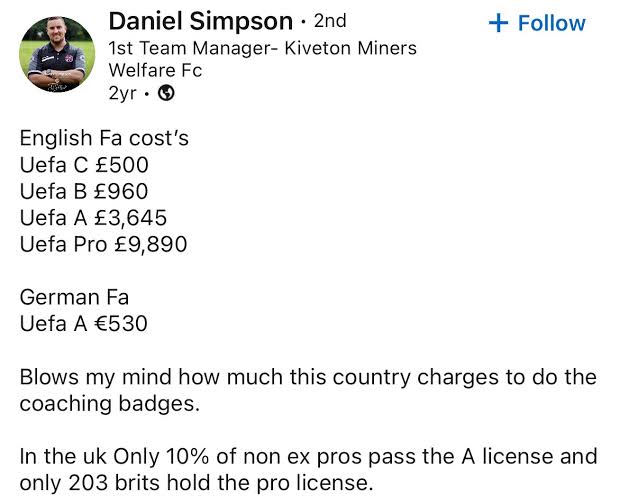Click the Welfare Fc headline line
This screenshot has height=496, width=619.
155,70
